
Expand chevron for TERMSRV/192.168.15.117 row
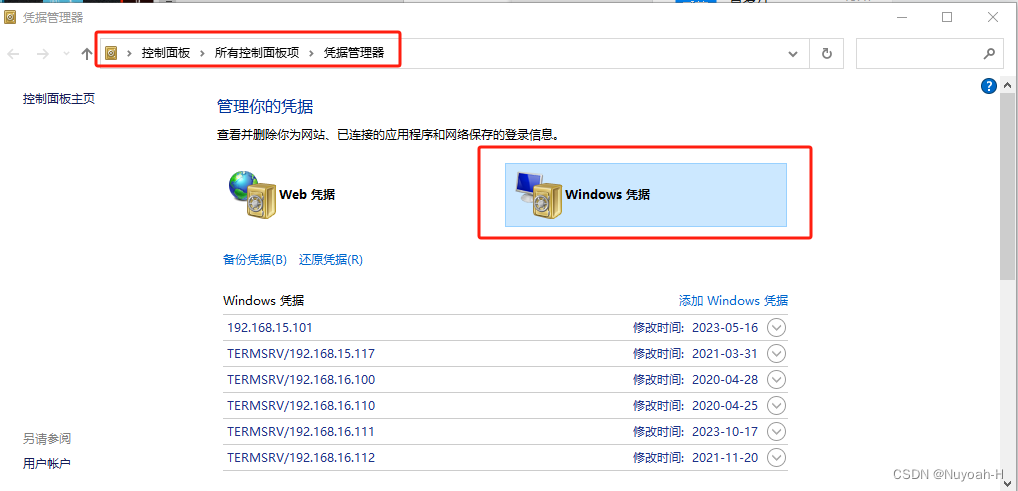[776, 354]
